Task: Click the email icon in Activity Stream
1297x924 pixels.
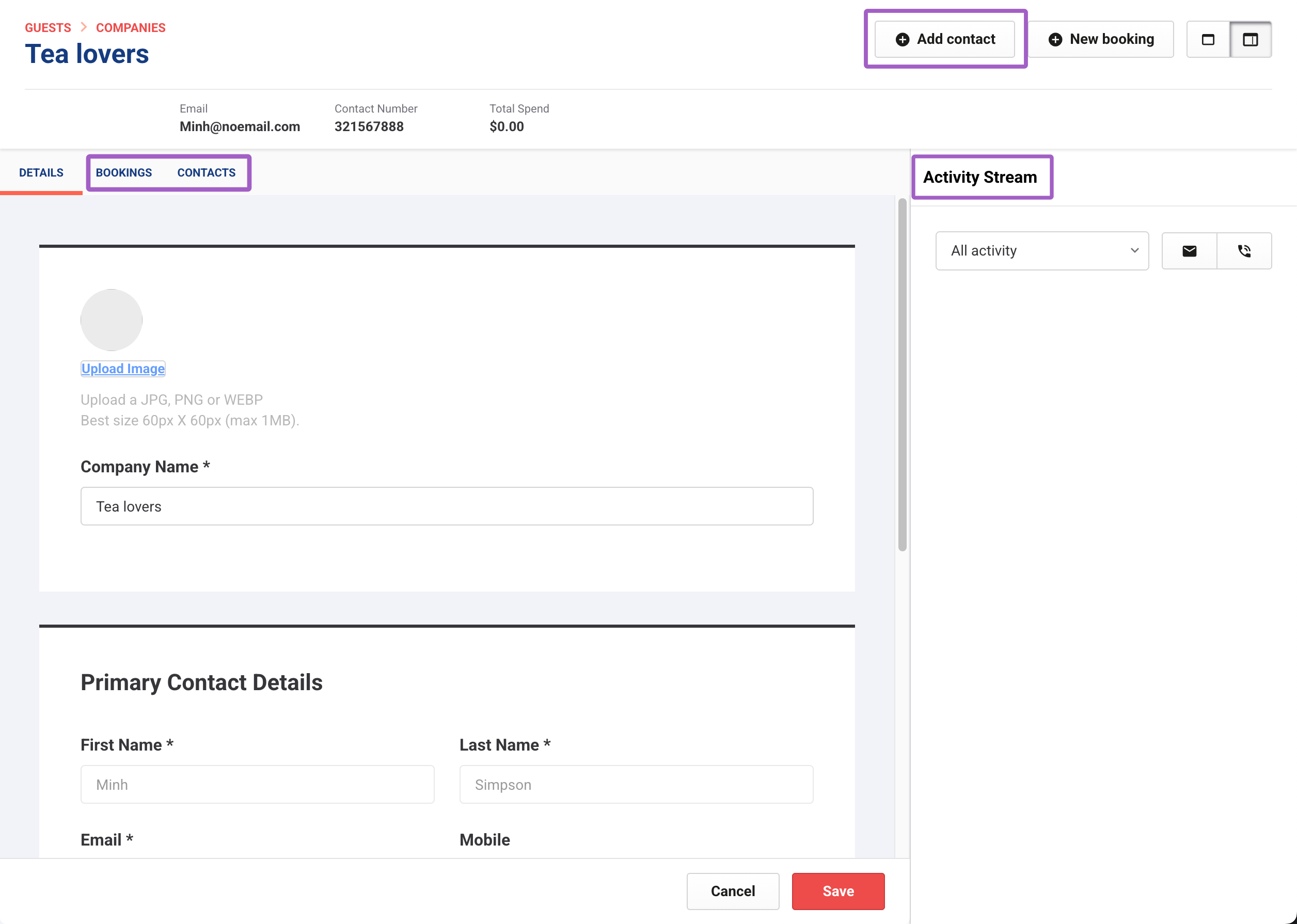Action: click(x=1189, y=251)
